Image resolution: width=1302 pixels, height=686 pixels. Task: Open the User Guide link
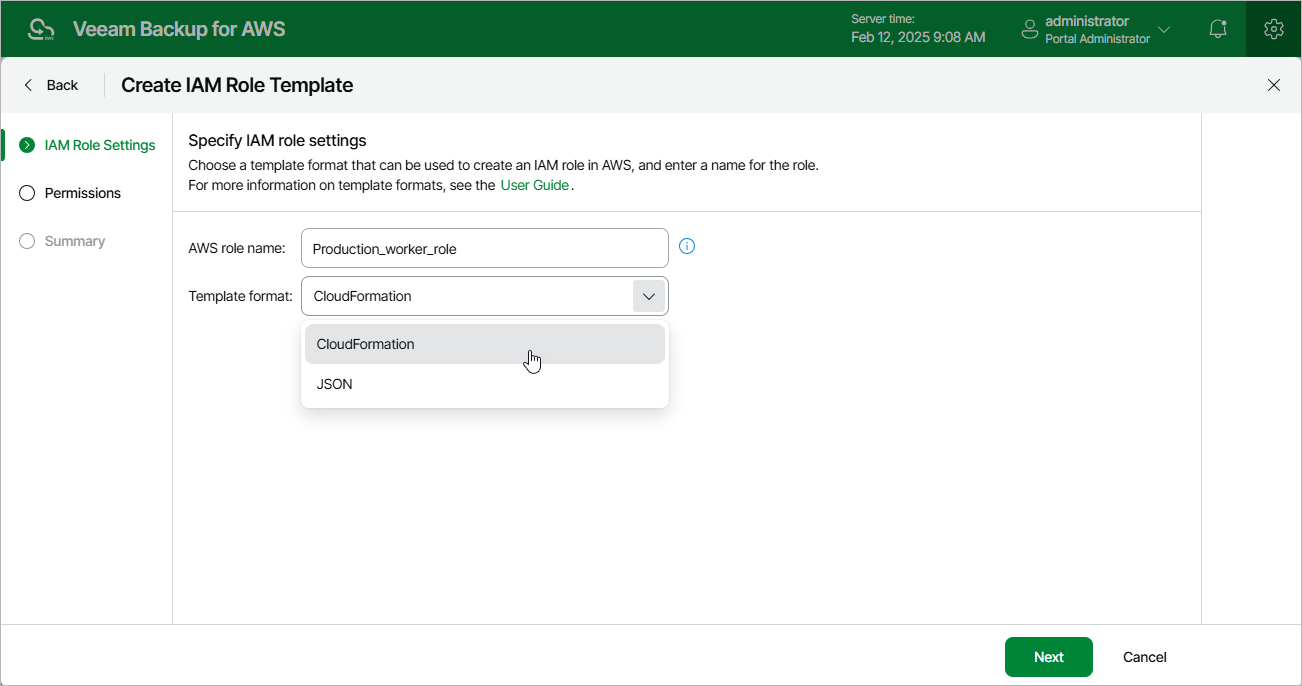coord(534,185)
